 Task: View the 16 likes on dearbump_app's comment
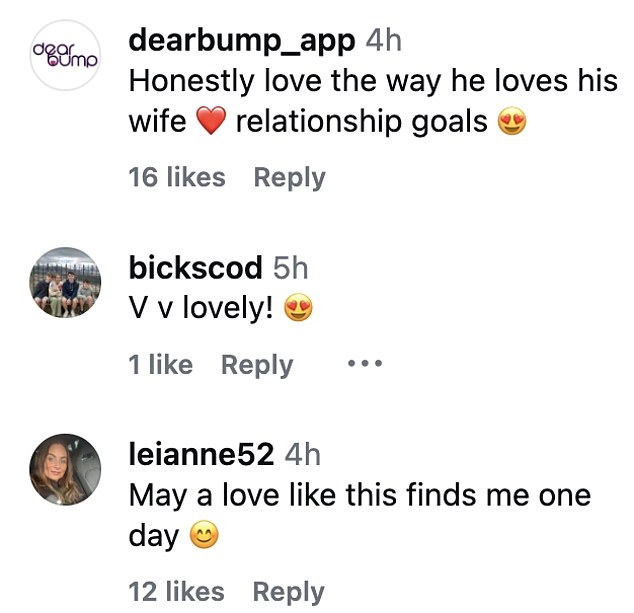pos(177,177)
